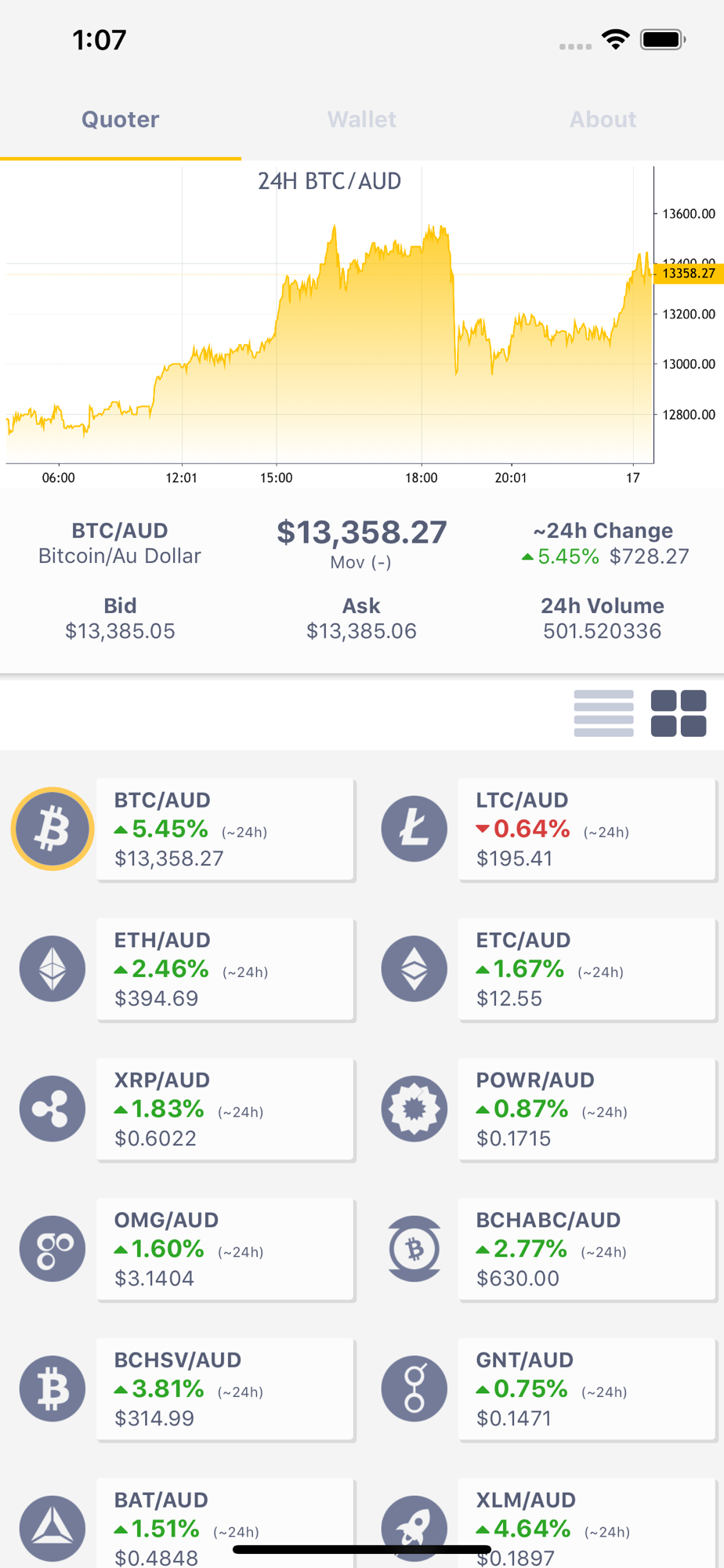This screenshot has width=724, height=1568.
Task: Tap the Litecoin coin icon
Action: coord(414,829)
